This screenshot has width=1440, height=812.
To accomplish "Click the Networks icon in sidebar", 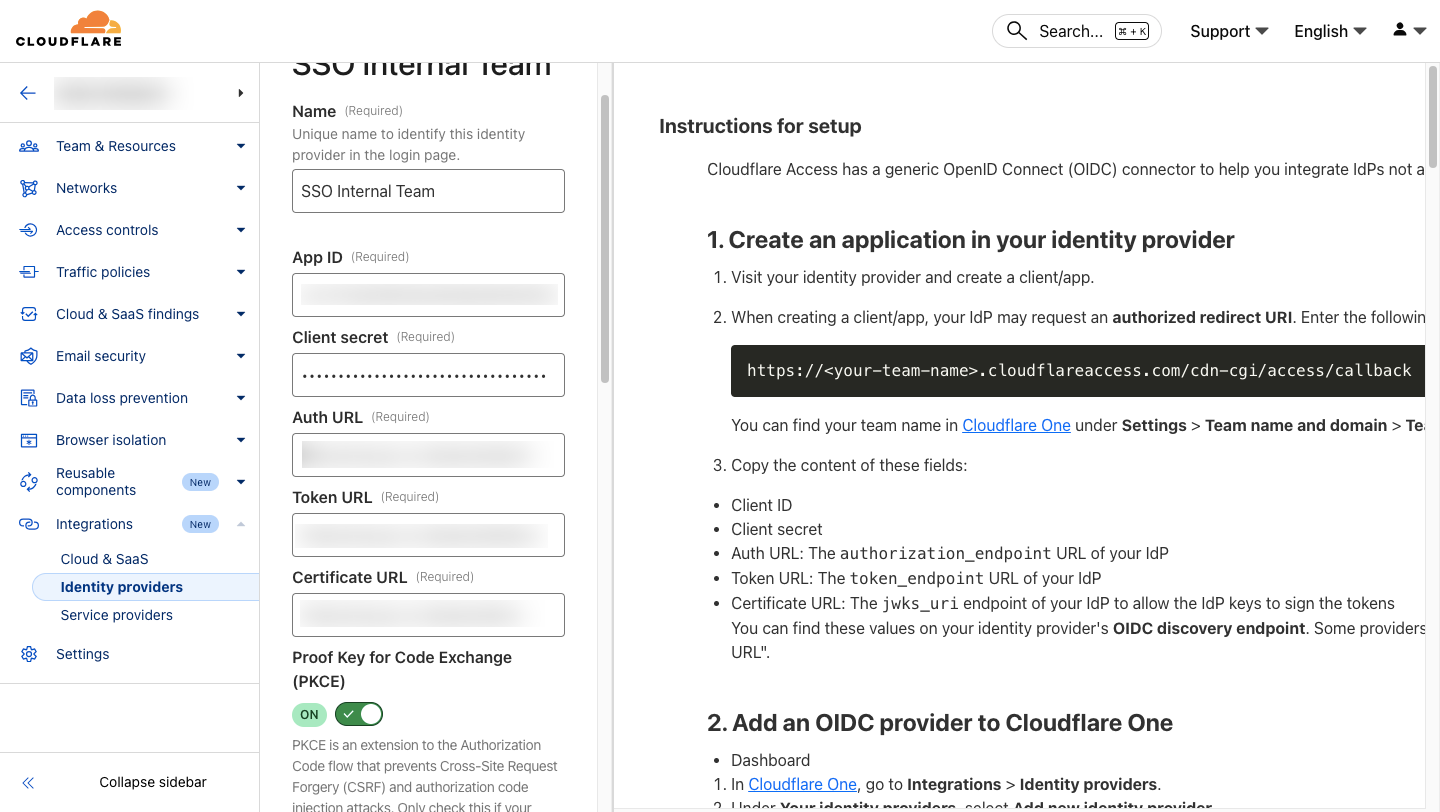I will click(29, 188).
